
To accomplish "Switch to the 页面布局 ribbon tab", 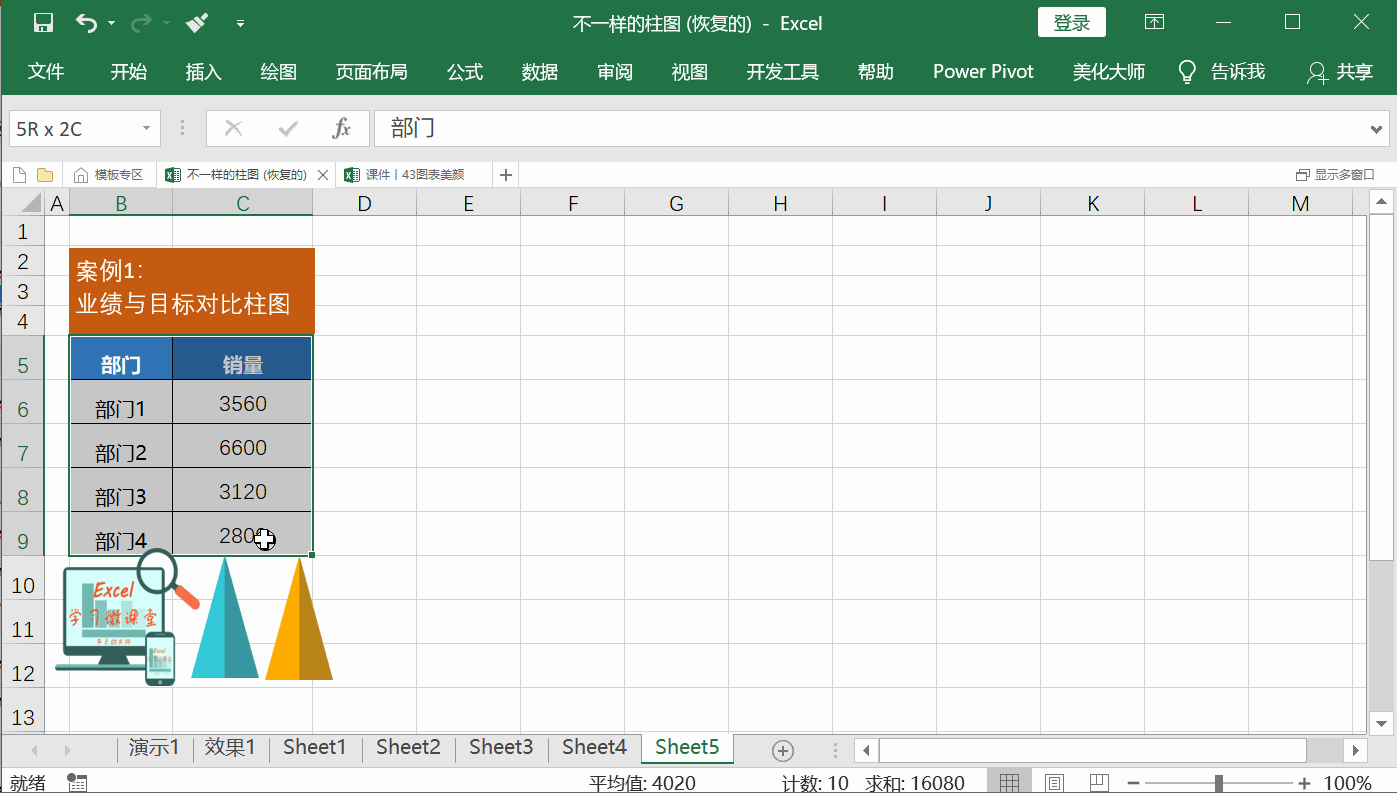I will pos(371,72).
